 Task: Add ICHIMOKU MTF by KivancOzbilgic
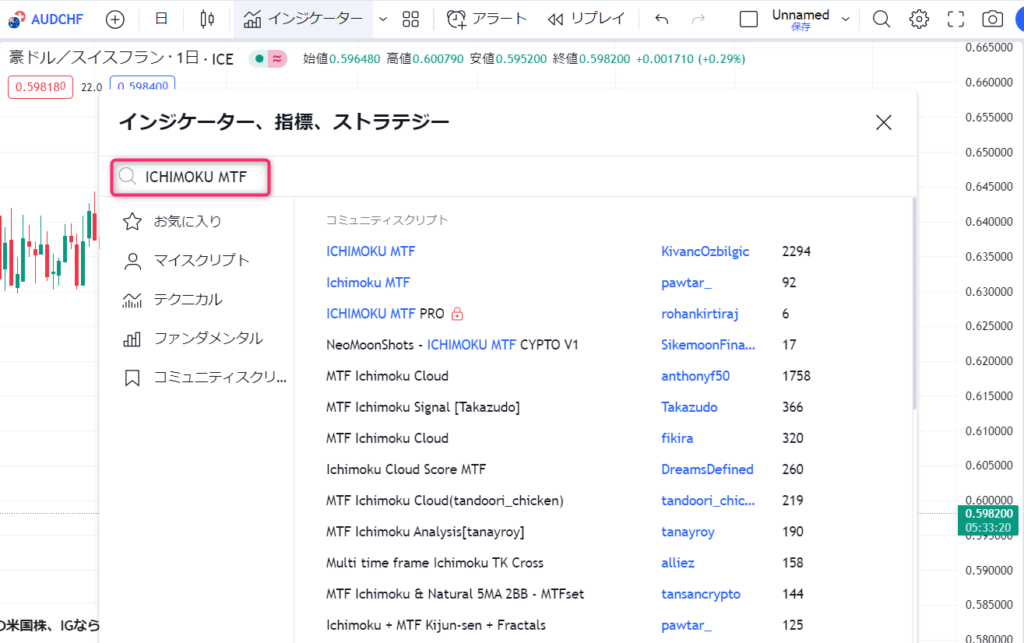[370, 251]
